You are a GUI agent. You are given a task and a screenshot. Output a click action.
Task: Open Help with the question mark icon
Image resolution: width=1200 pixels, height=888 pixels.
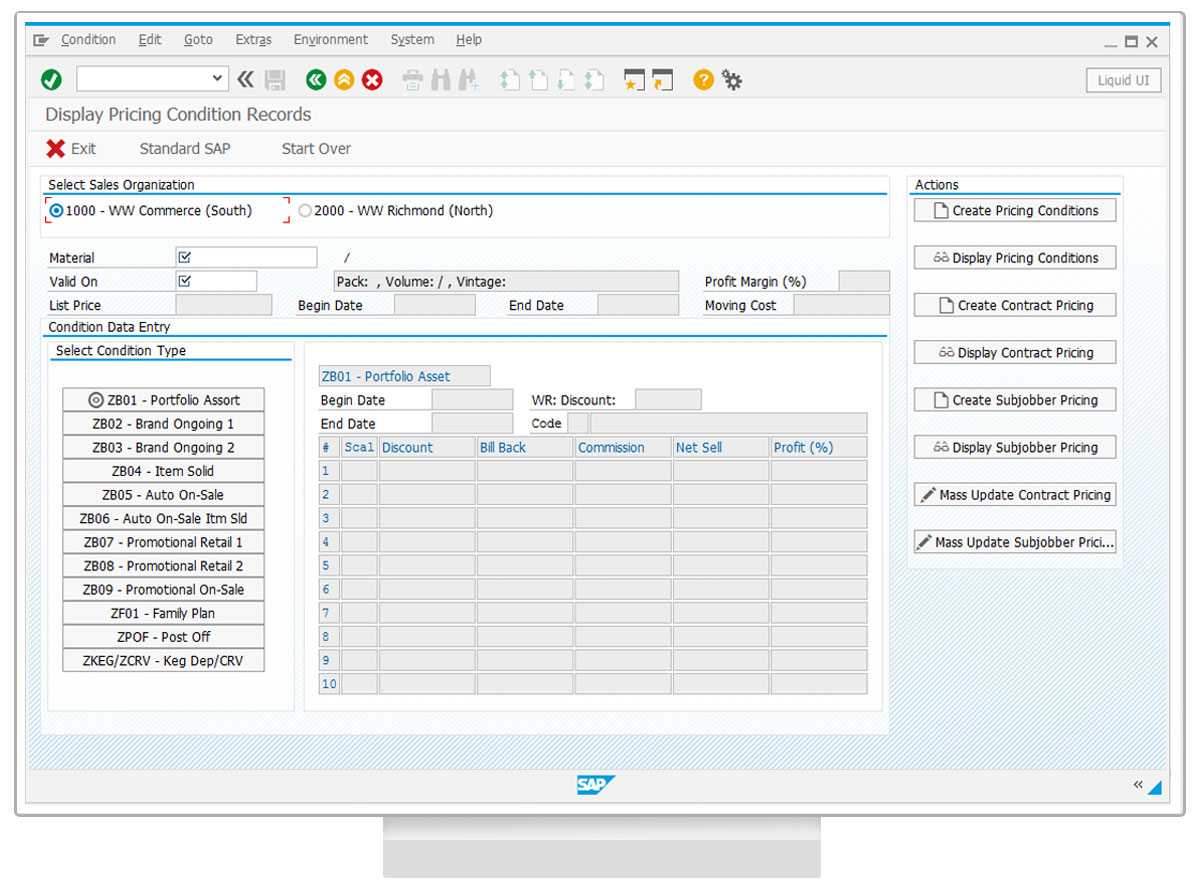703,80
